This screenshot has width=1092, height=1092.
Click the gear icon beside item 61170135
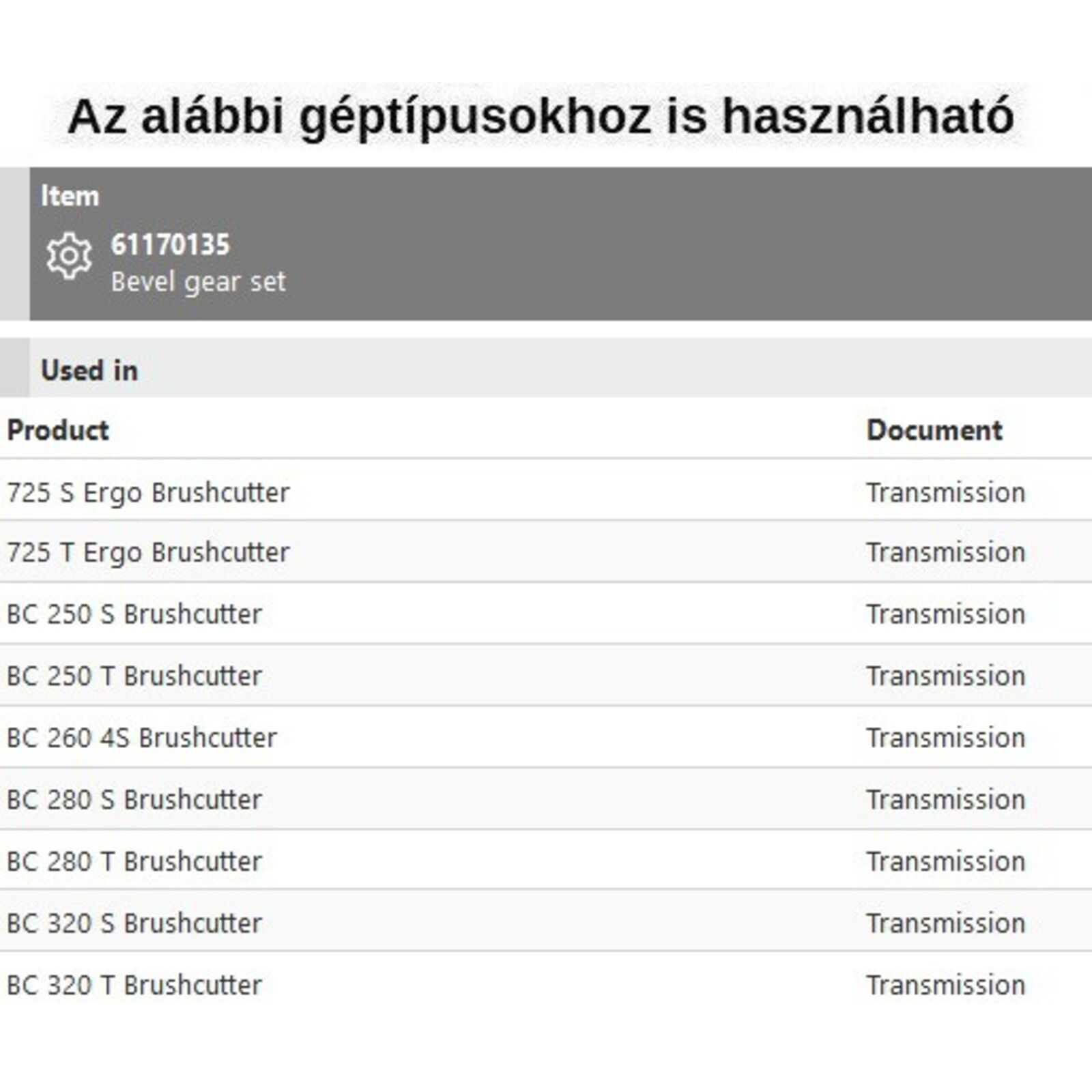[x=69, y=257]
